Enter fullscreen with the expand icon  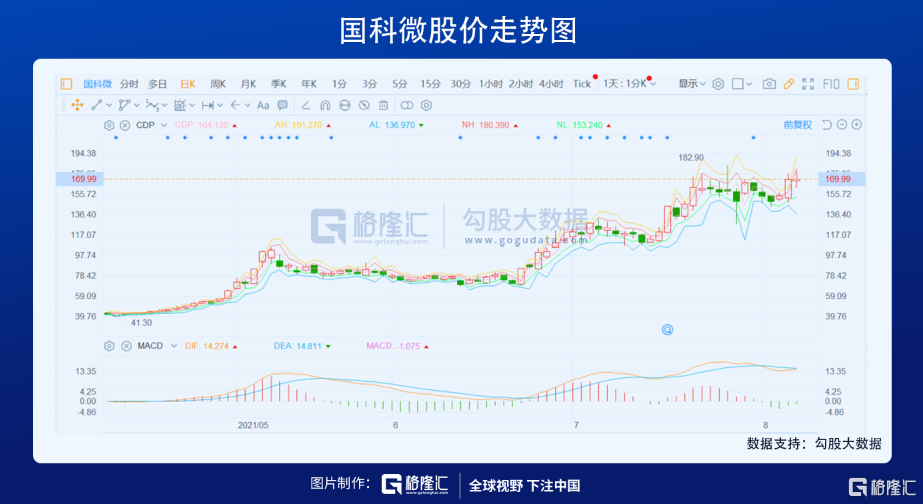click(x=808, y=84)
